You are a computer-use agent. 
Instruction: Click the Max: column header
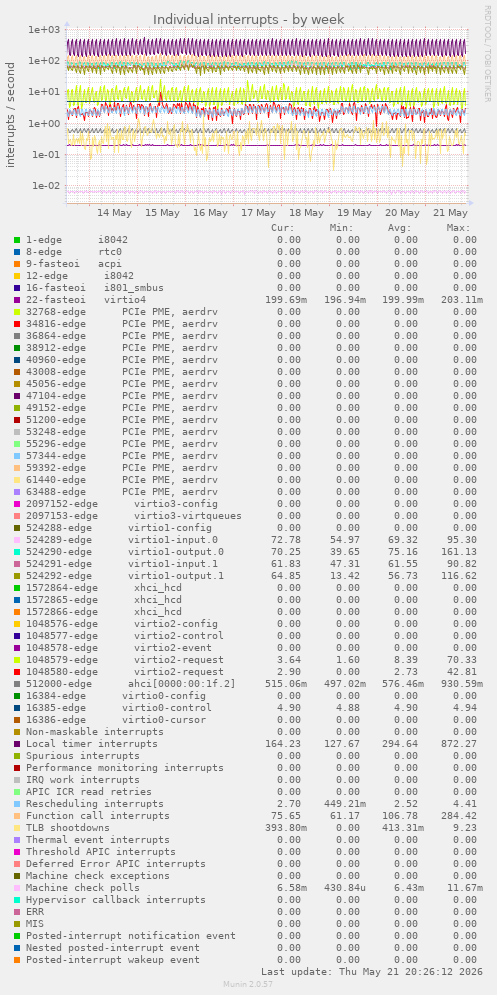pyautogui.click(x=458, y=228)
